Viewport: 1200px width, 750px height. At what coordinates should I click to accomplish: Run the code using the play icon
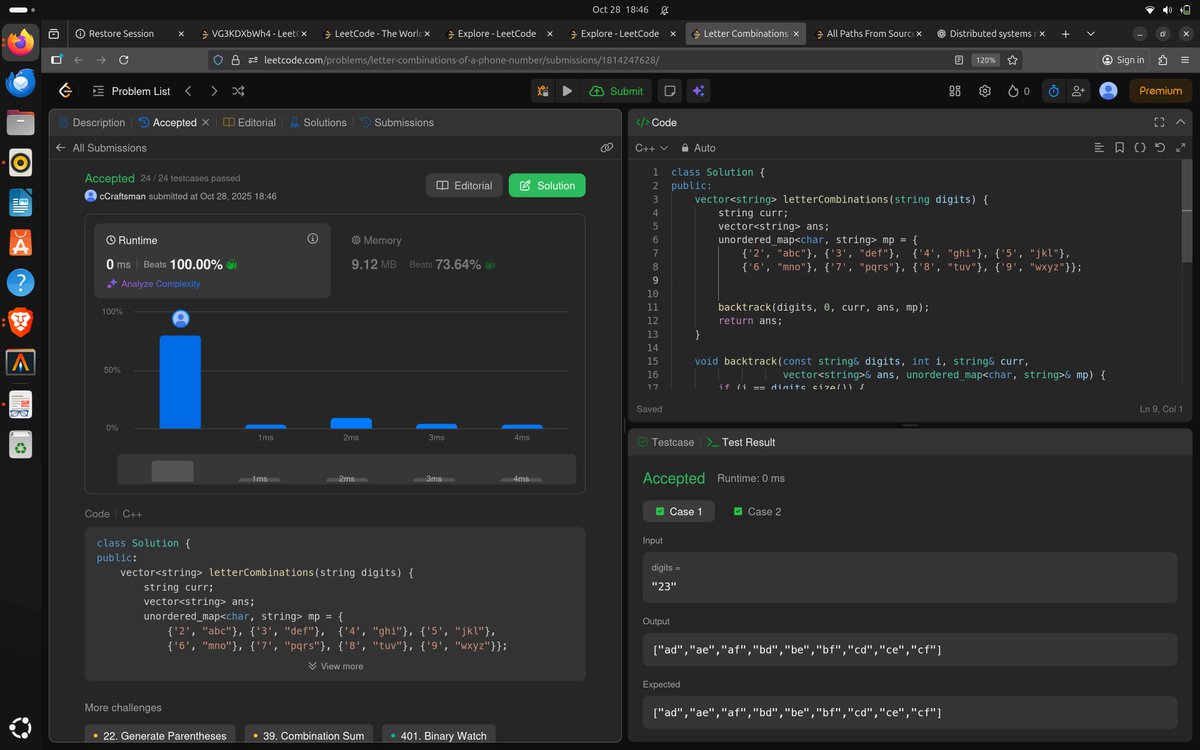tap(567, 90)
